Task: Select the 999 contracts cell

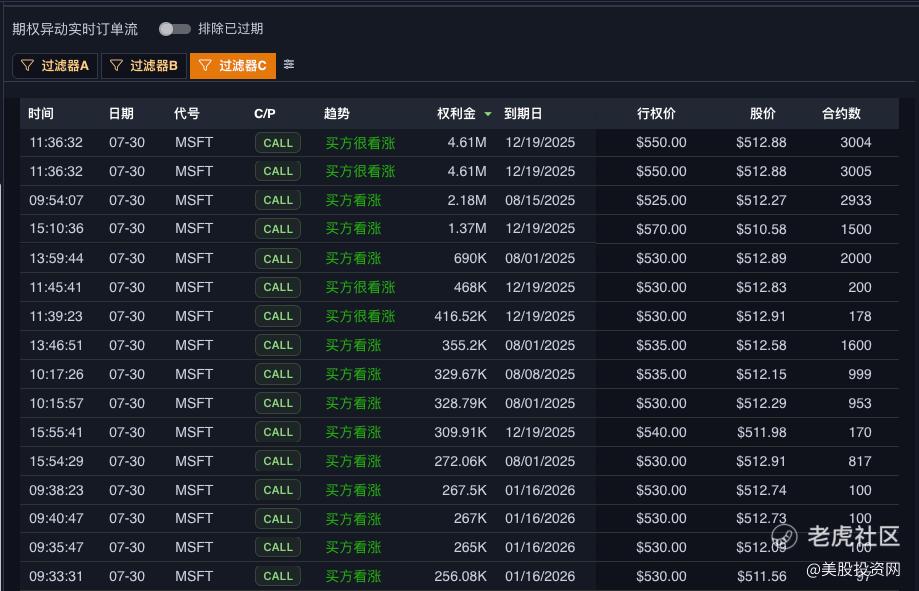Action: tap(860, 374)
